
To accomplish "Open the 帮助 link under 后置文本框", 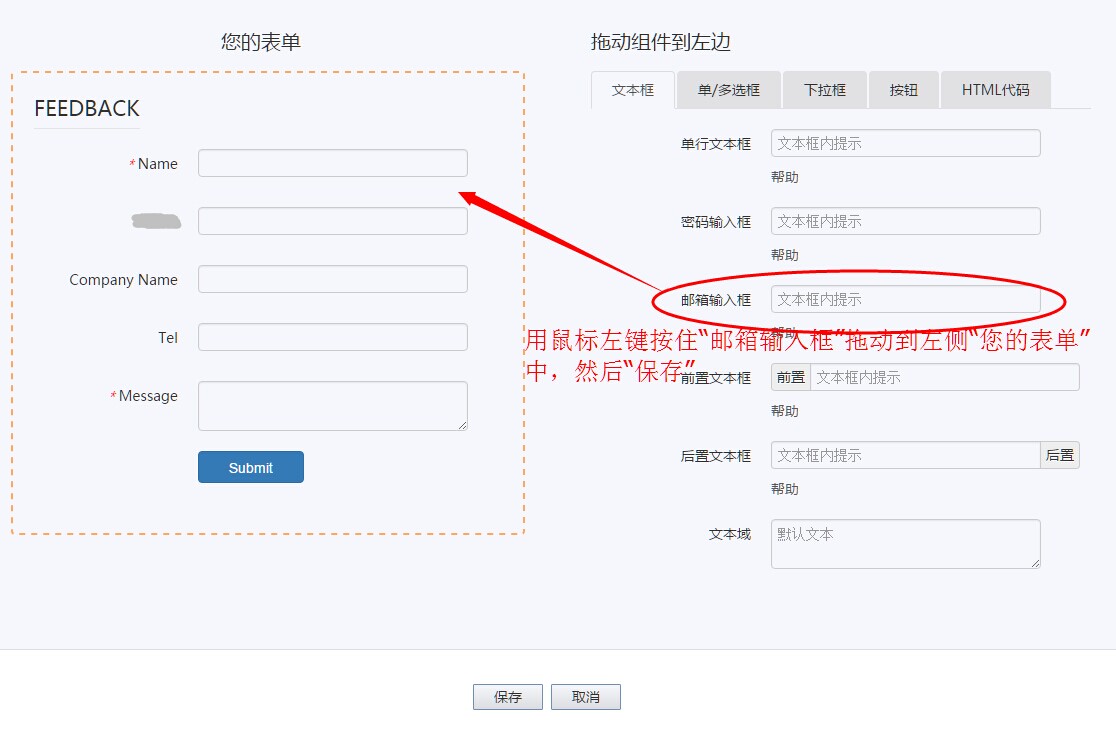I will pos(786,489).
